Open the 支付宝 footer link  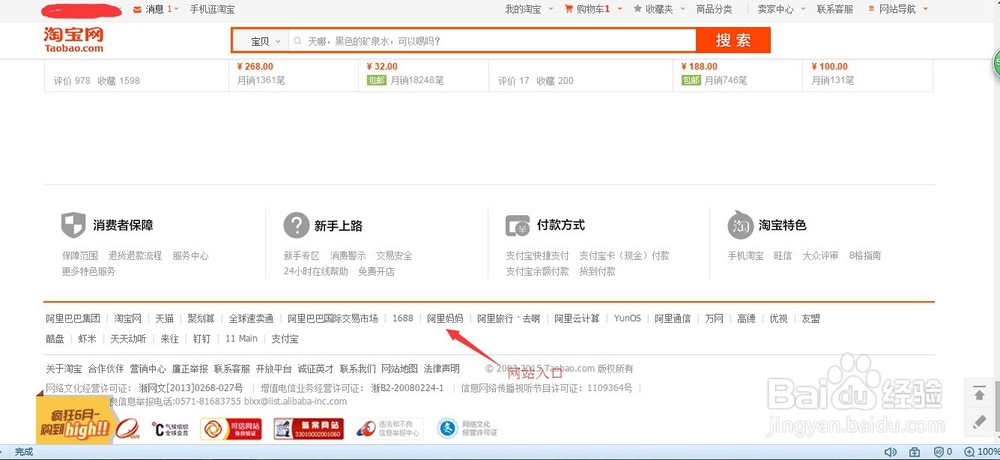tap(285, 339)
